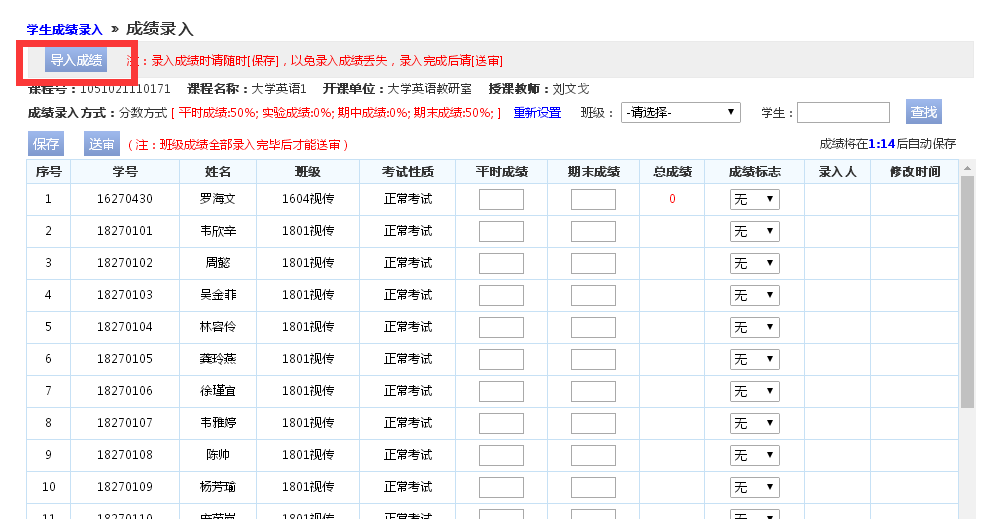This screenshot has width=981, height=519.
Task: Open 成绩标志 dropdown for 周懿
Action: click(754, 263)
